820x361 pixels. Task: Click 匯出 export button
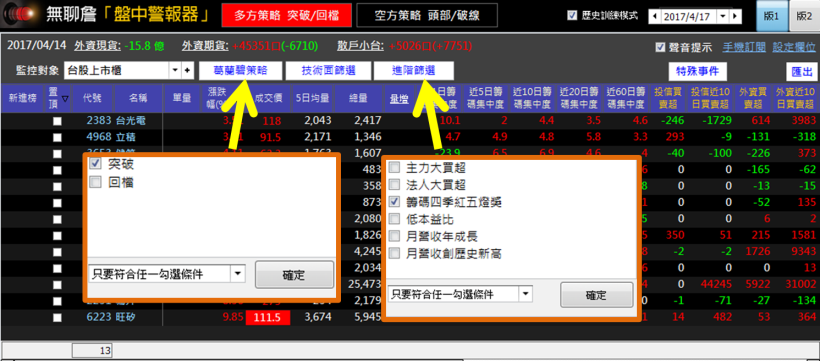click(x=802, y=71)
